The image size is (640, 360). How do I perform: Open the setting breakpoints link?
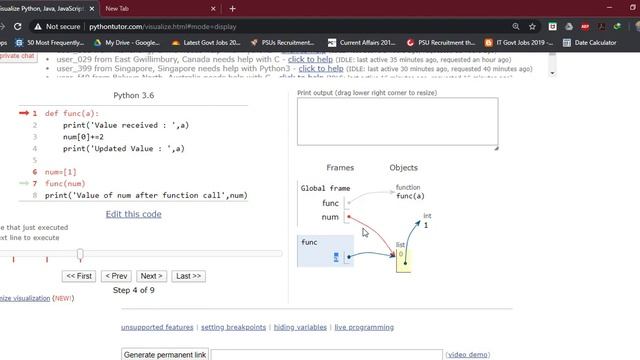[233, 327]
